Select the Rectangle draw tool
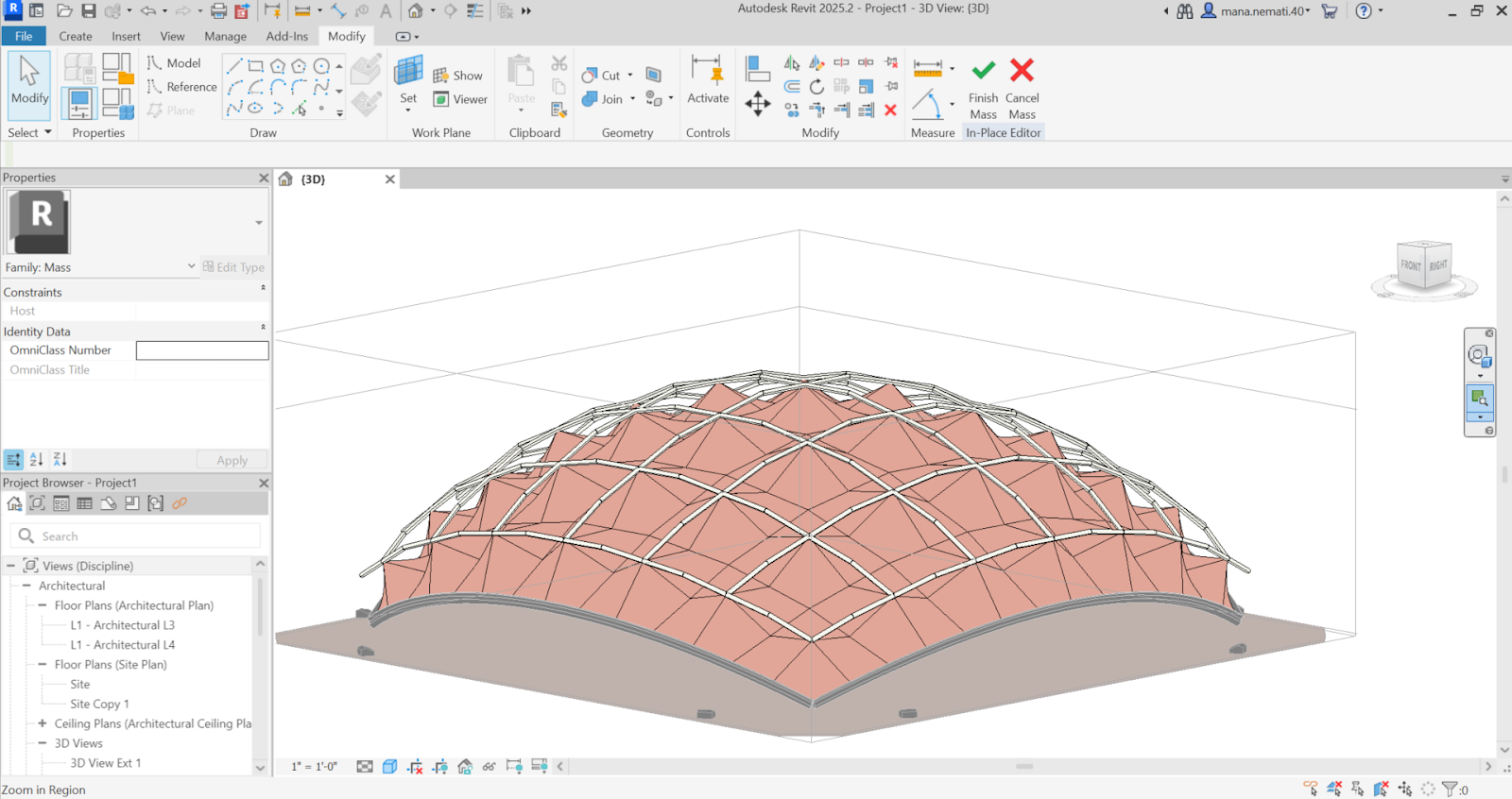Image resolution: width=1512 pixels, height=799 pixels. pos(255,66)
